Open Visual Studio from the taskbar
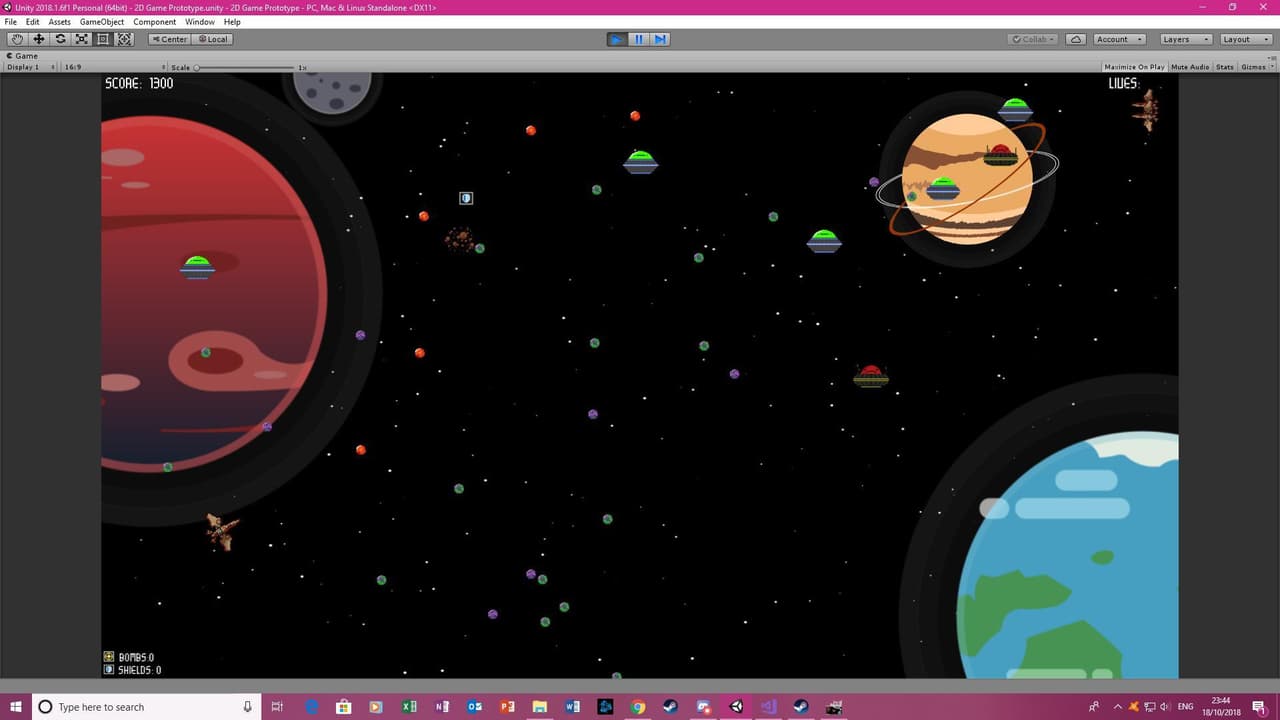The image size is (1280, 720). pos(768,707)
